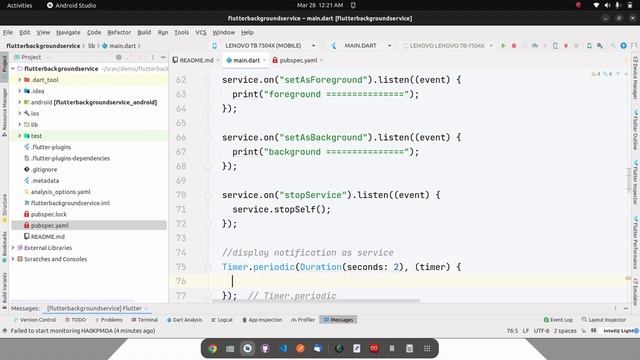
Task: Expand the .dart_tool folder
Action: (19, 80)
